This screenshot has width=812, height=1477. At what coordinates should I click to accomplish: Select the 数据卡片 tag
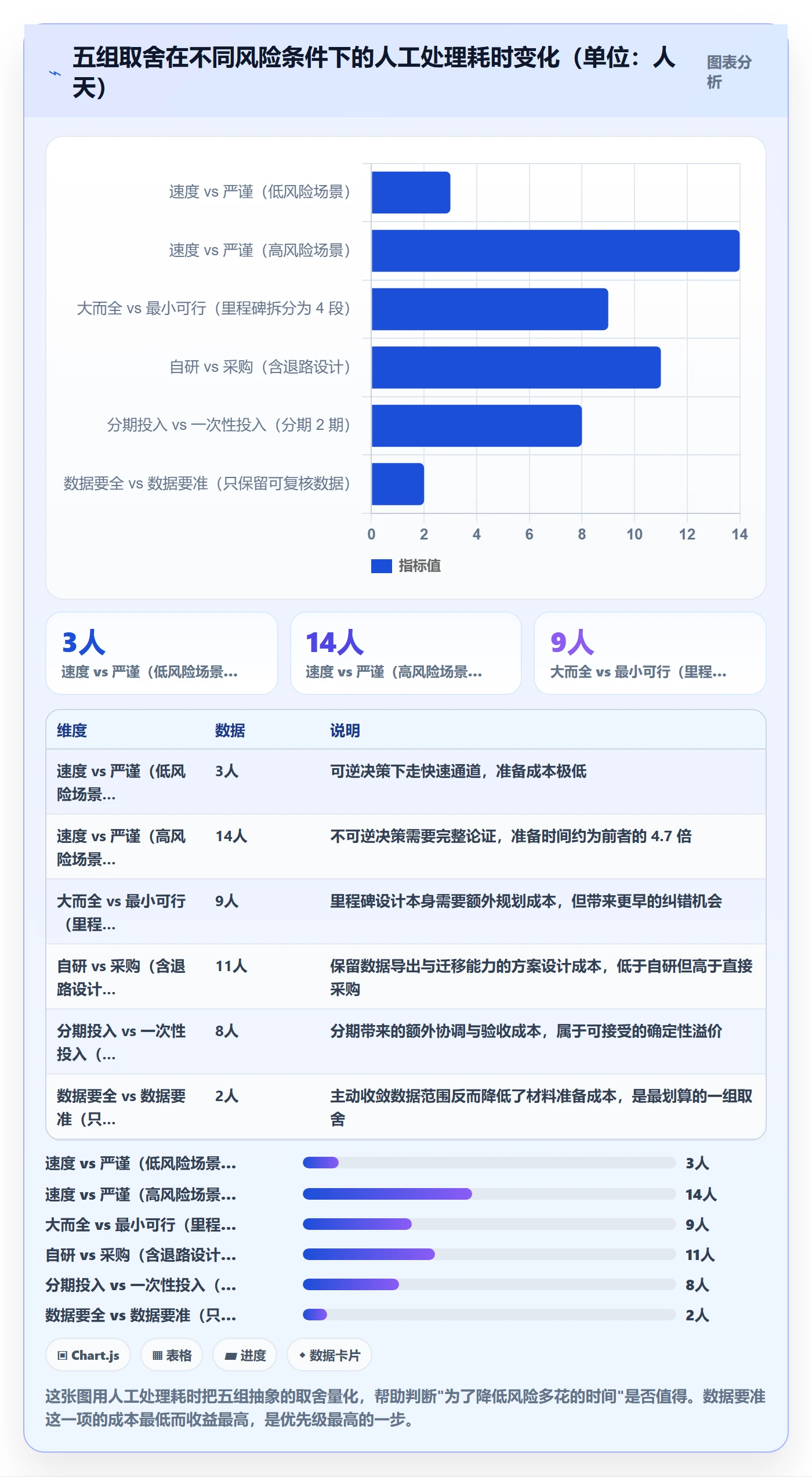coord(329,1355)
